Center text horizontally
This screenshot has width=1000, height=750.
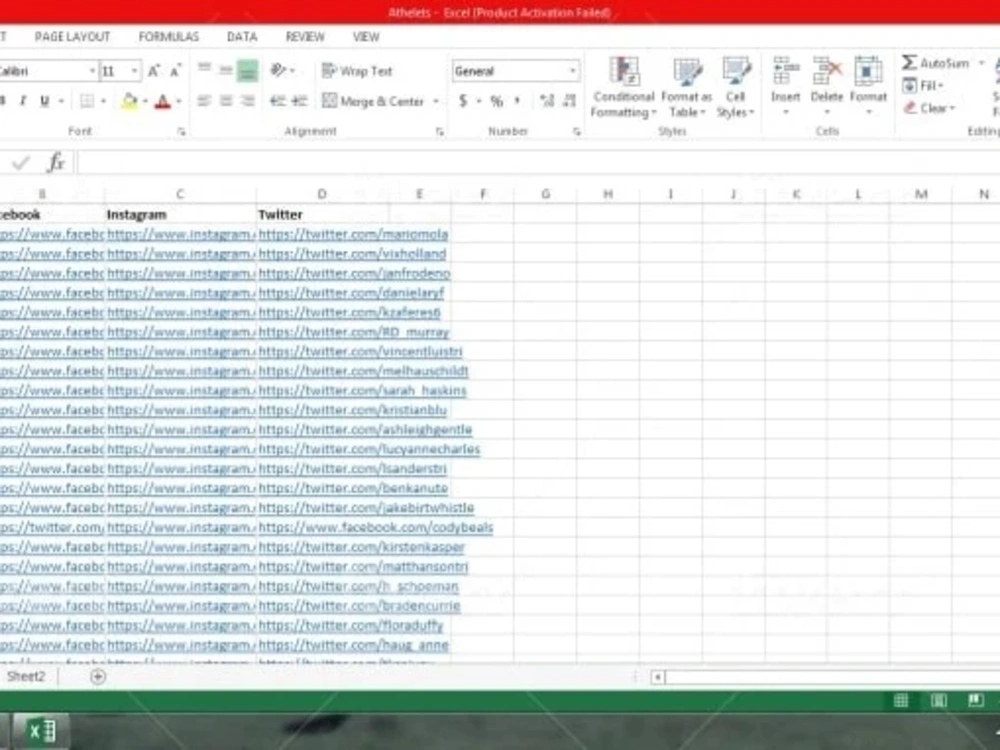[x=226, y=101]
